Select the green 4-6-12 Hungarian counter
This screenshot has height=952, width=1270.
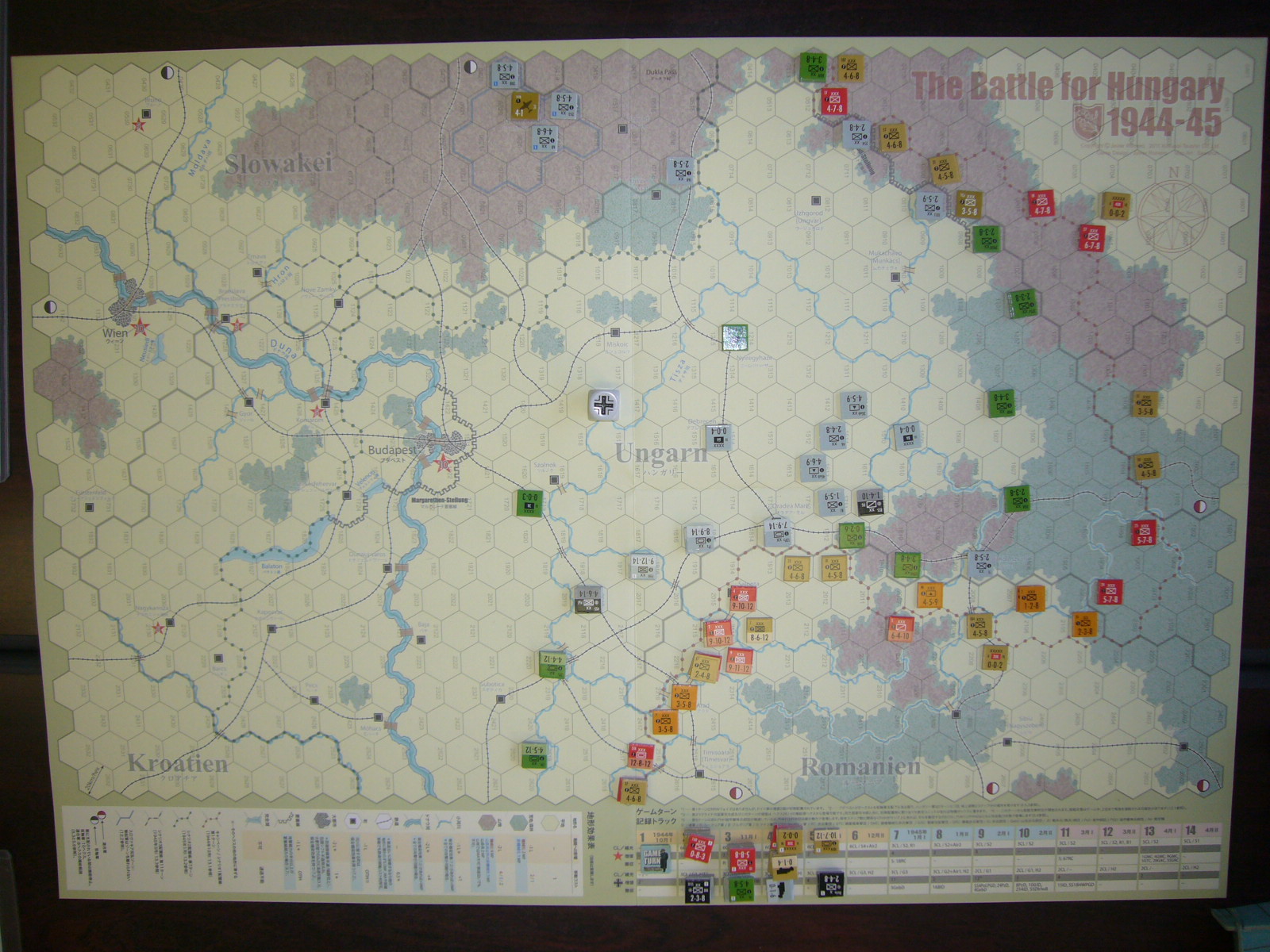click(x=554, y=663)
